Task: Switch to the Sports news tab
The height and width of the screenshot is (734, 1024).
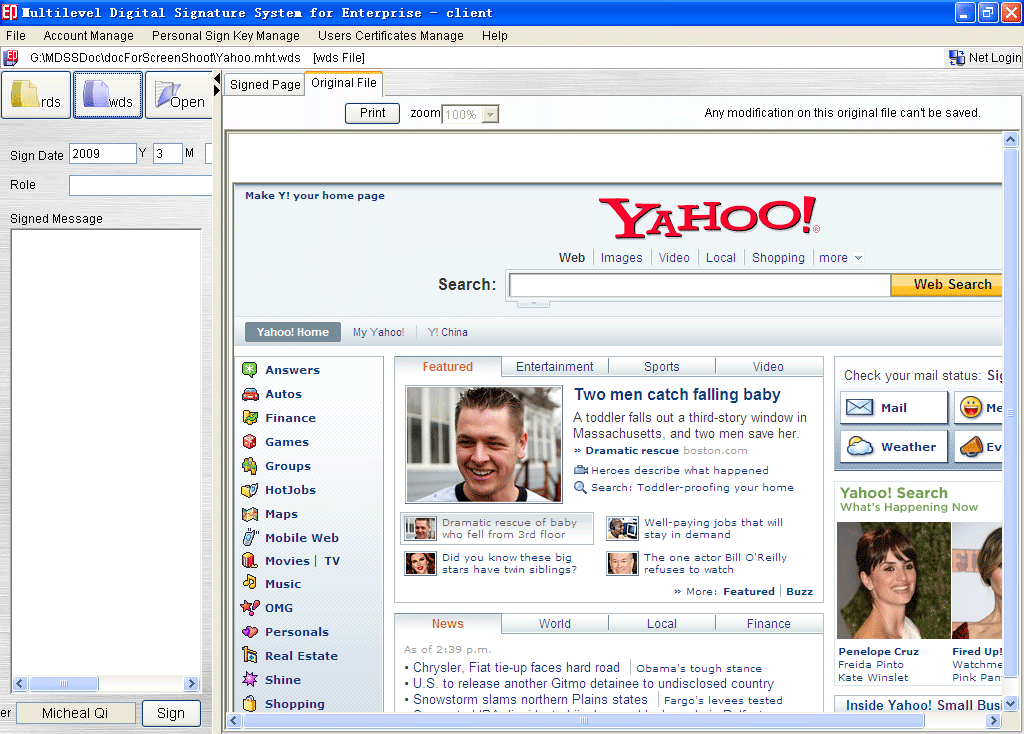Action: [x=662, y=367]
